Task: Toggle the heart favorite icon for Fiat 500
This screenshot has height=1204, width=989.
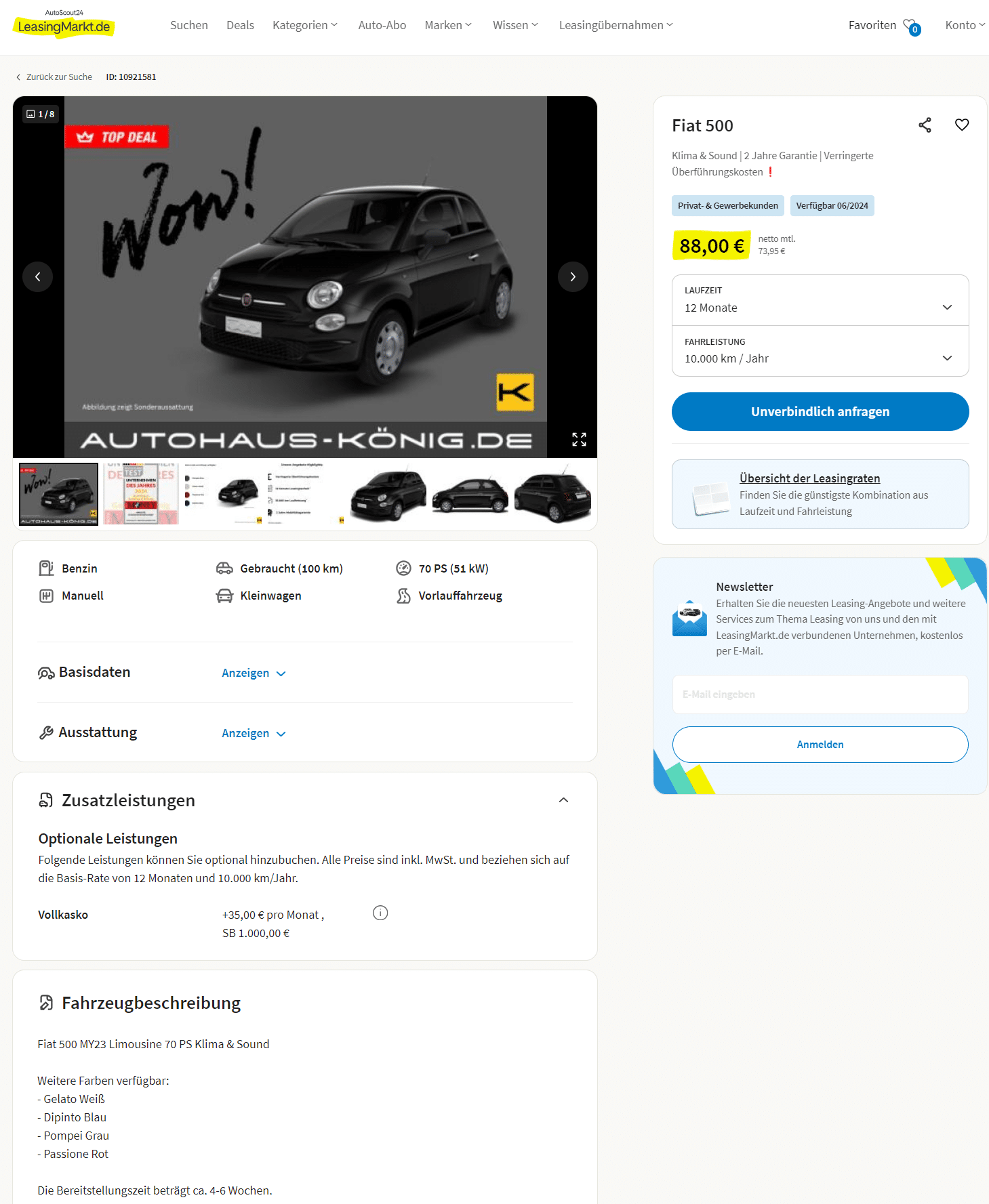Action: click(x=961, y=125)
